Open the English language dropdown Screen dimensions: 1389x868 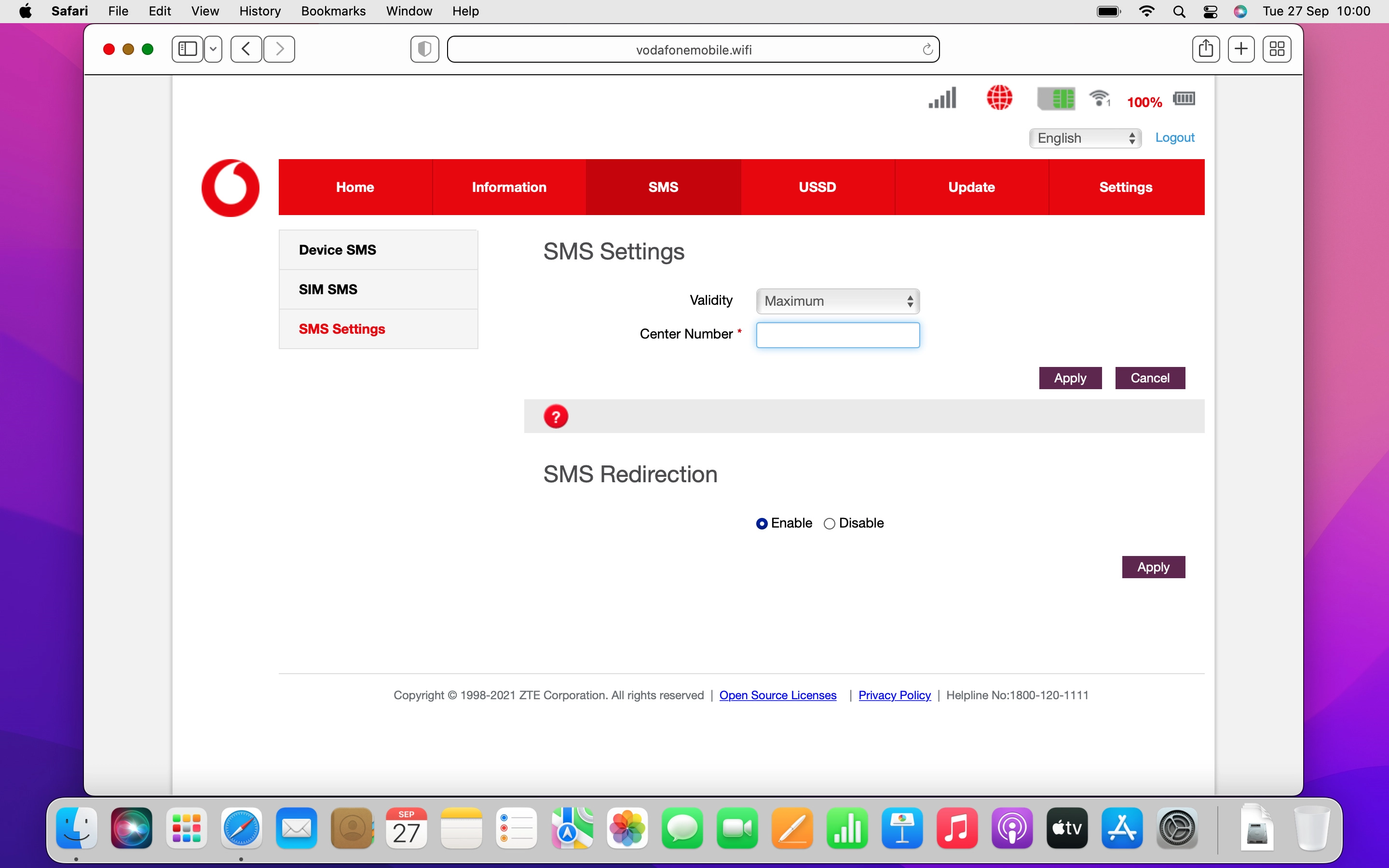[1085, 138]
